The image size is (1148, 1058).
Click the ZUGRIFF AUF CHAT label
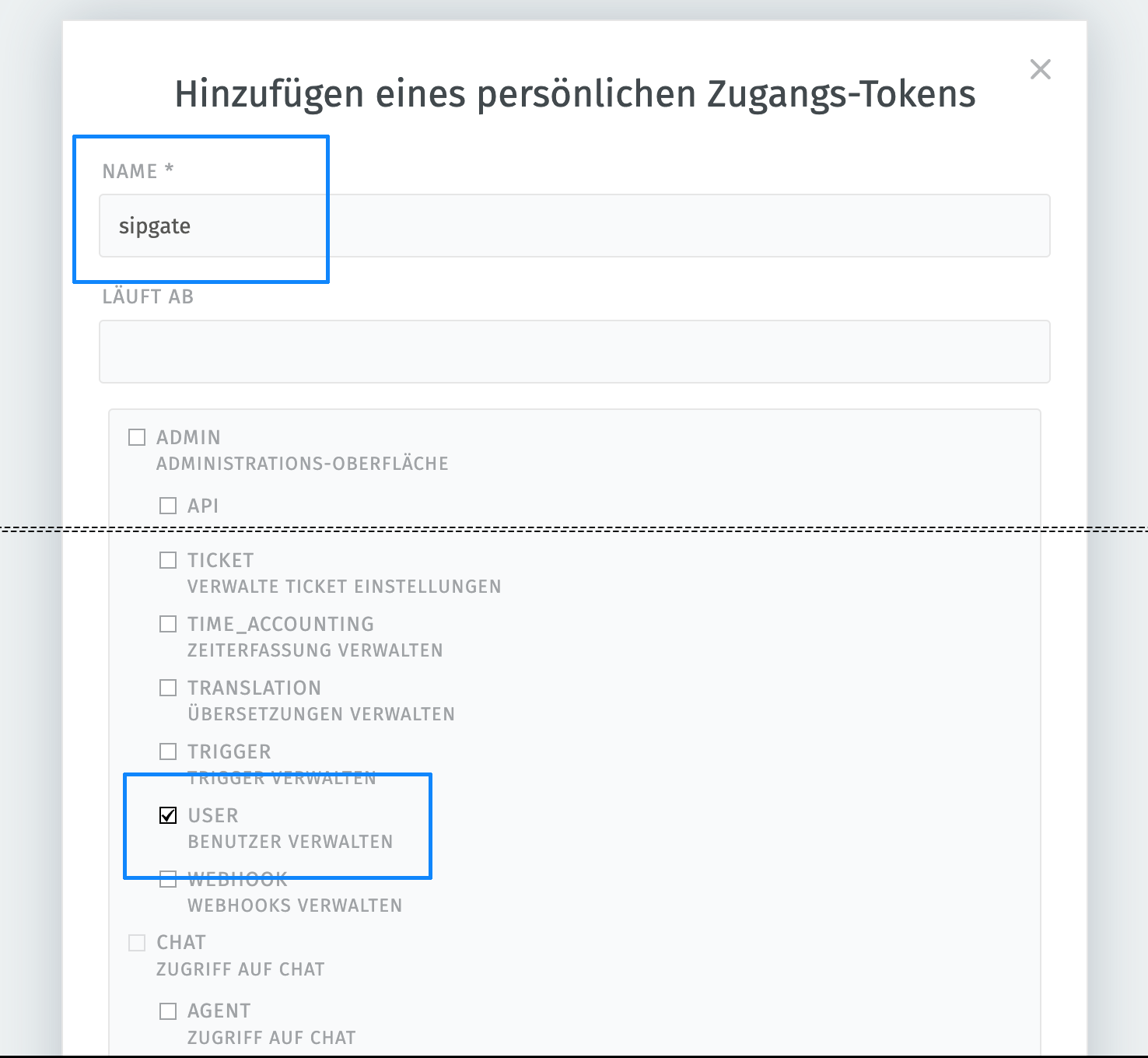pyautogui.click(x=240, y=969)
